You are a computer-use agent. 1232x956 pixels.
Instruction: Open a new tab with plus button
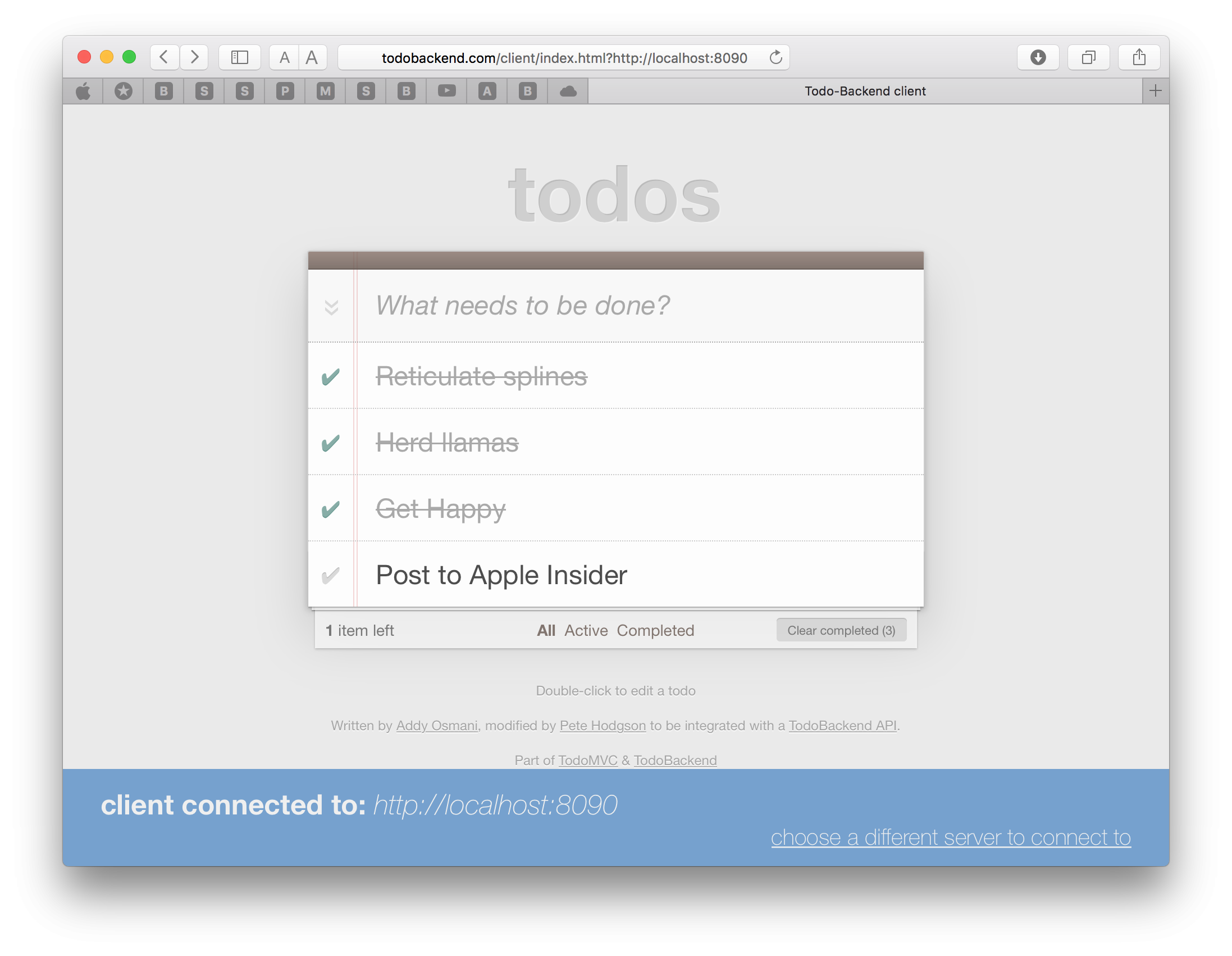(x=1155, y=91)
